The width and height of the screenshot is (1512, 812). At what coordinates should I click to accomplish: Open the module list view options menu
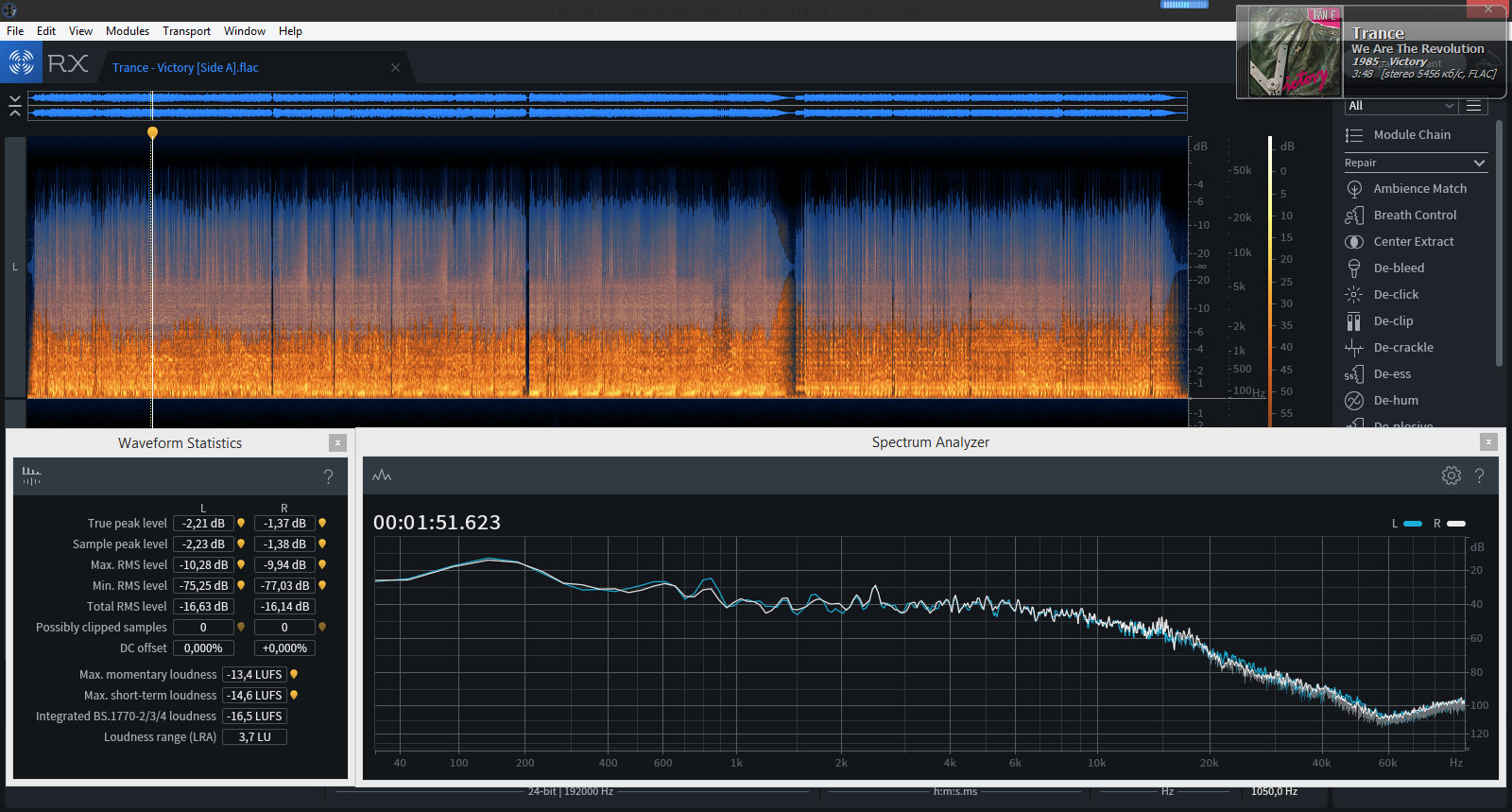[x=1473, y=106]
